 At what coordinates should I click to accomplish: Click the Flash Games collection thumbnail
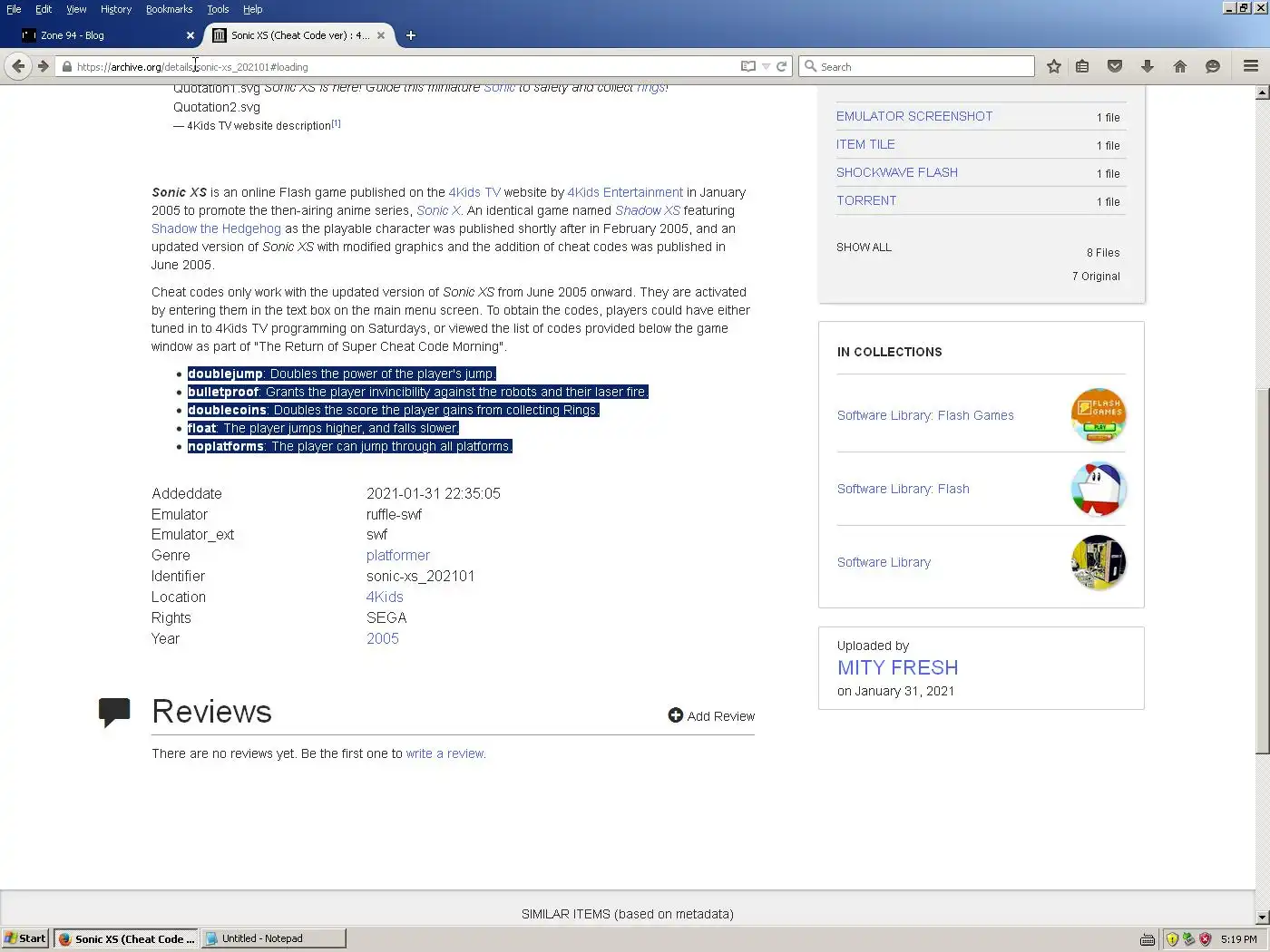[x=1099, y=415]
